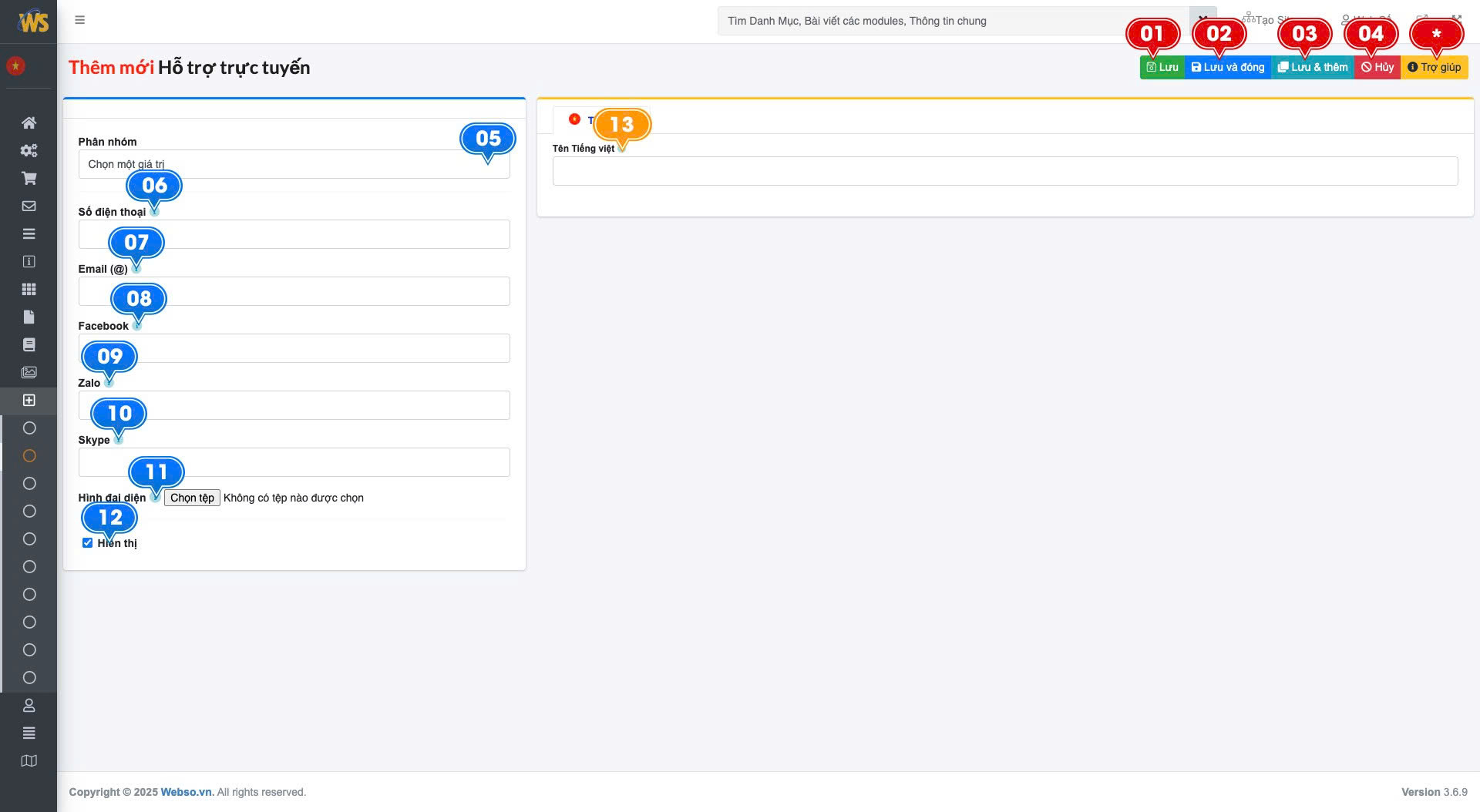Expand the sidebar list menu below envelope
Image resolution: width=1480 pixels, height=812 pixels.
pyautogui.click(x=29, y=233)
